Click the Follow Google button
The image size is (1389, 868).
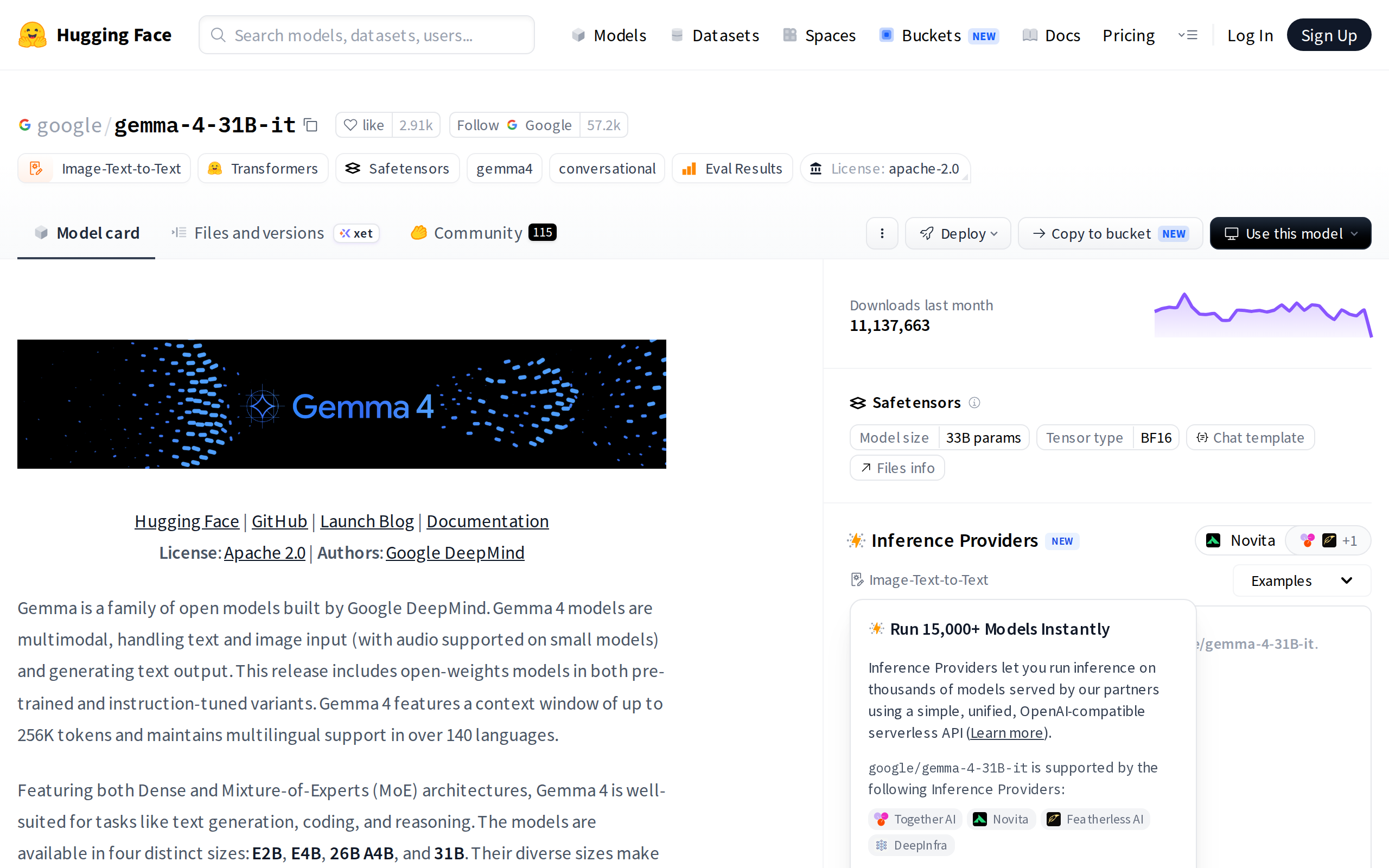[514, 125]
